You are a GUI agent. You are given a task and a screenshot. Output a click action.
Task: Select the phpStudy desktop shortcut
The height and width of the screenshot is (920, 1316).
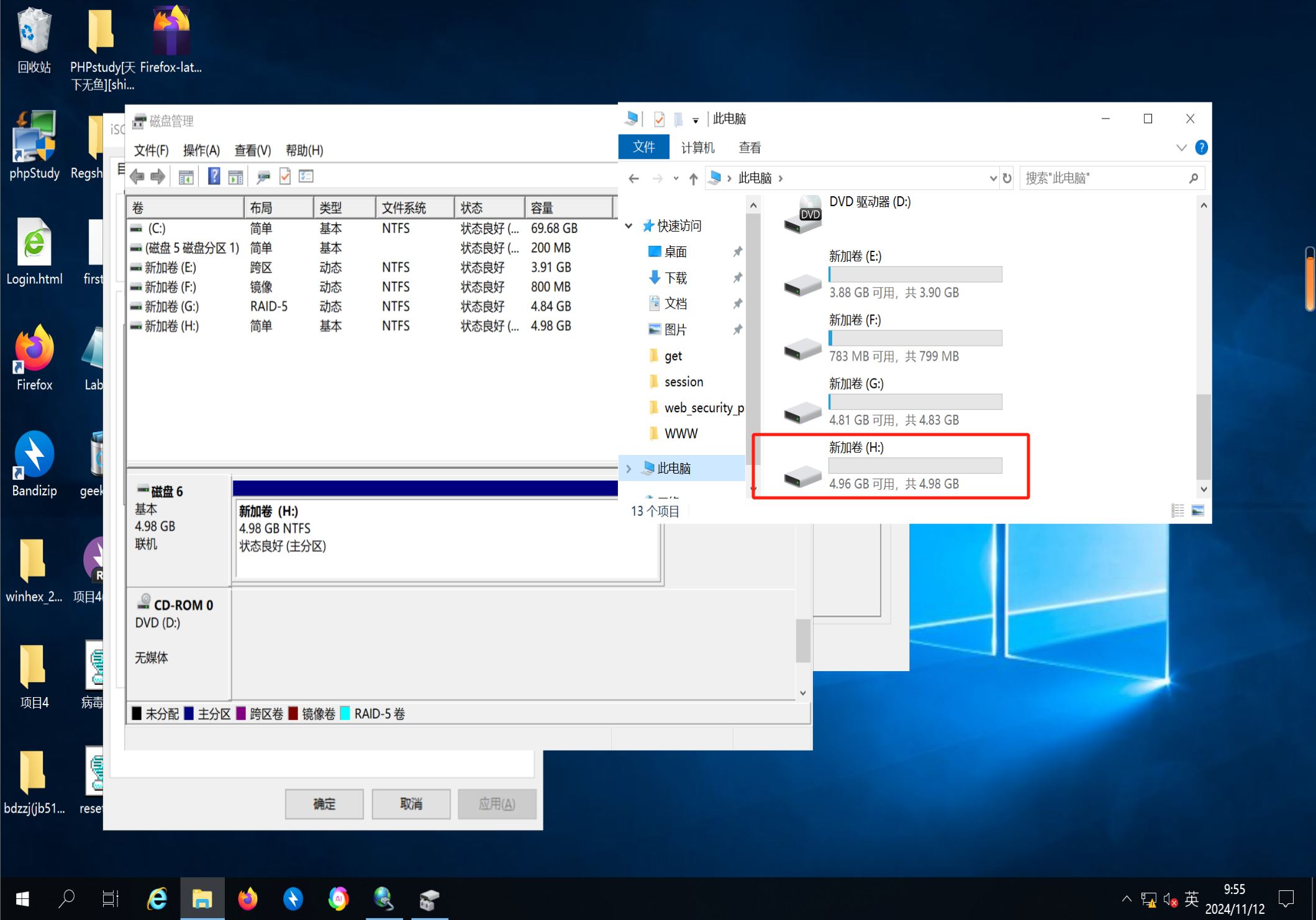pos(34,145)
